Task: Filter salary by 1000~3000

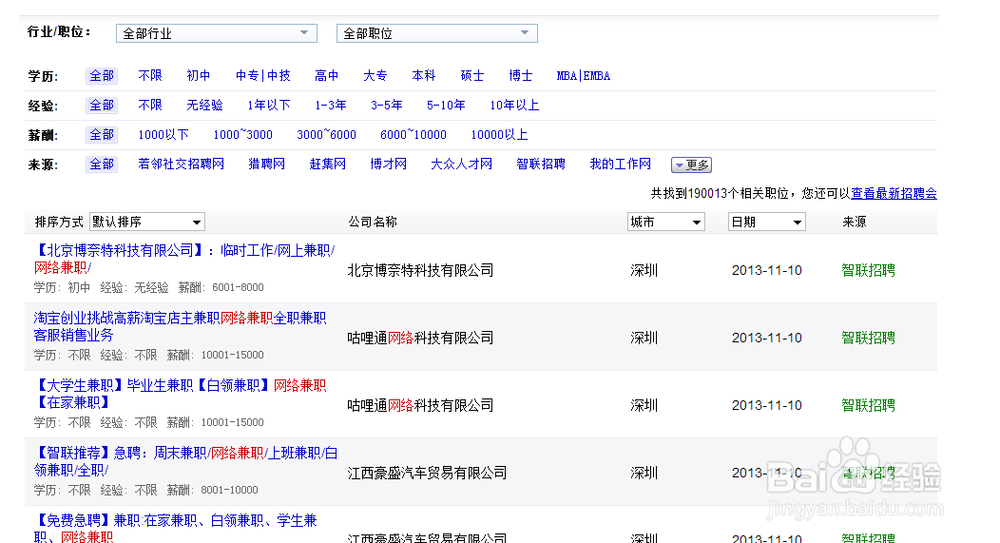Action: [243, 135]
